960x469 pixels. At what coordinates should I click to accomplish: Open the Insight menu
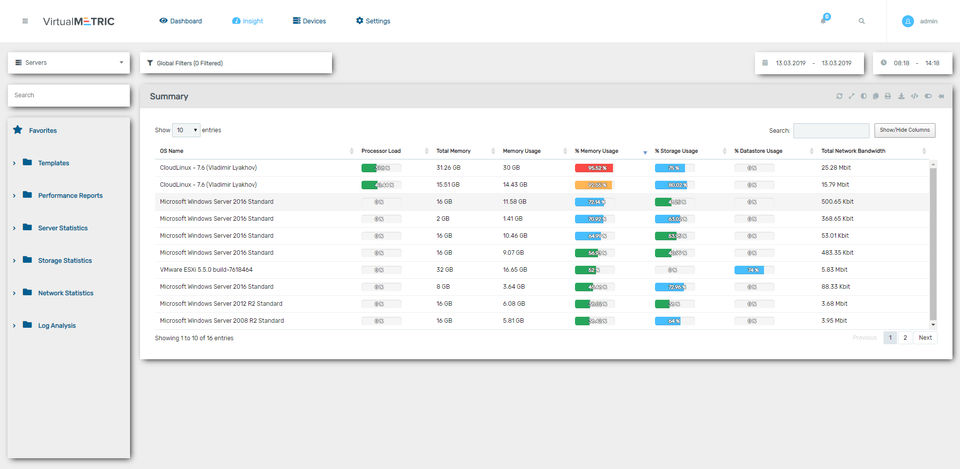point(248,21)
